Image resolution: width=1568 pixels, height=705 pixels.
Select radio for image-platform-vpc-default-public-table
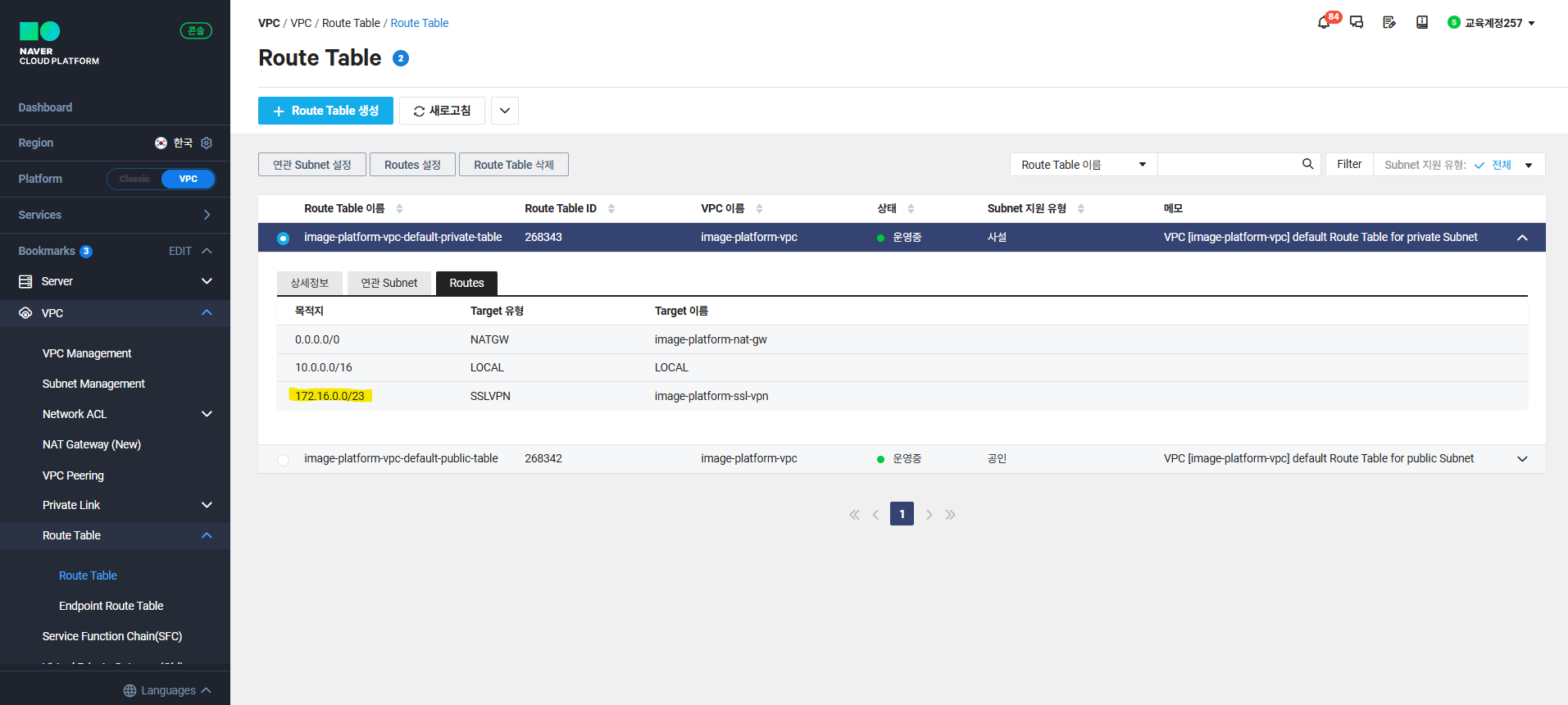pos(283,460)
